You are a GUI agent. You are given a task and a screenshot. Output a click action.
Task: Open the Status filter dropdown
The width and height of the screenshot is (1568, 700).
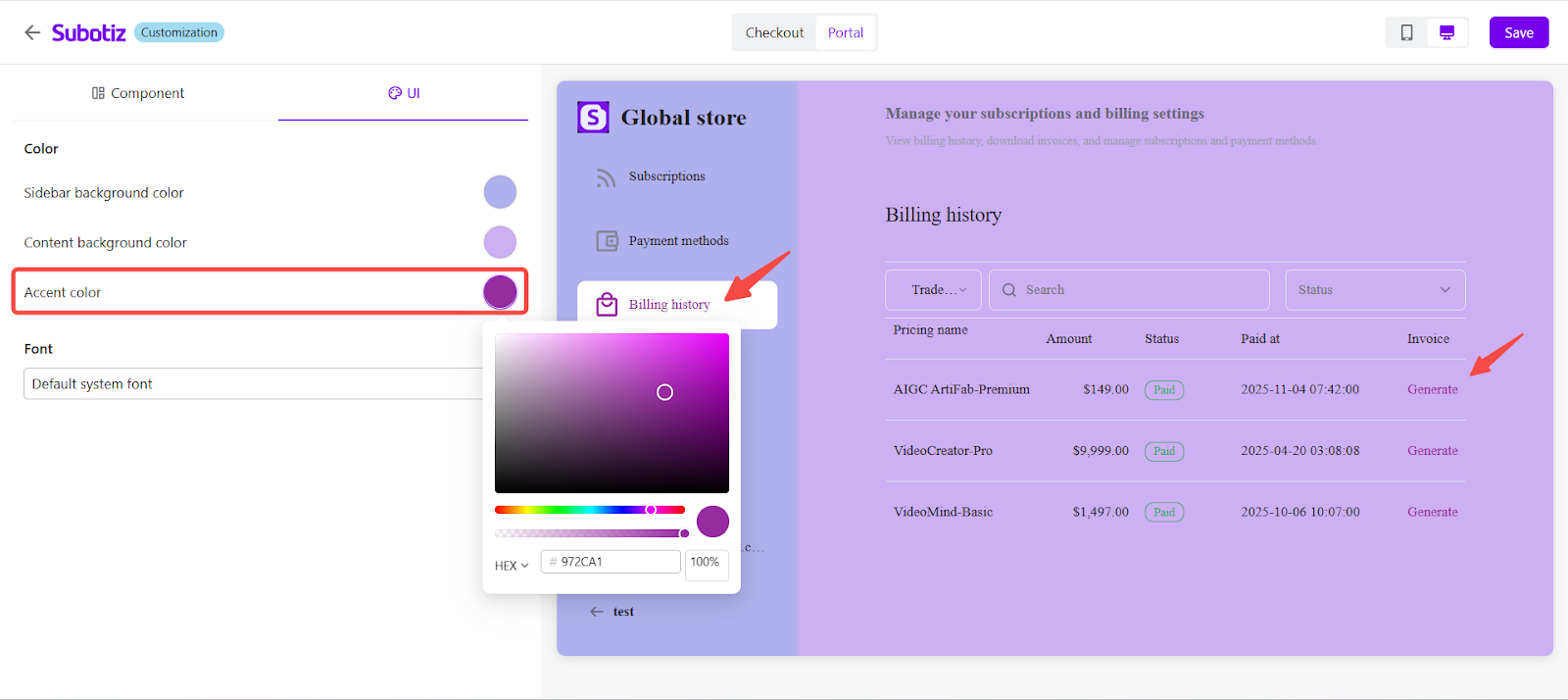click(x=1374, y=290)
